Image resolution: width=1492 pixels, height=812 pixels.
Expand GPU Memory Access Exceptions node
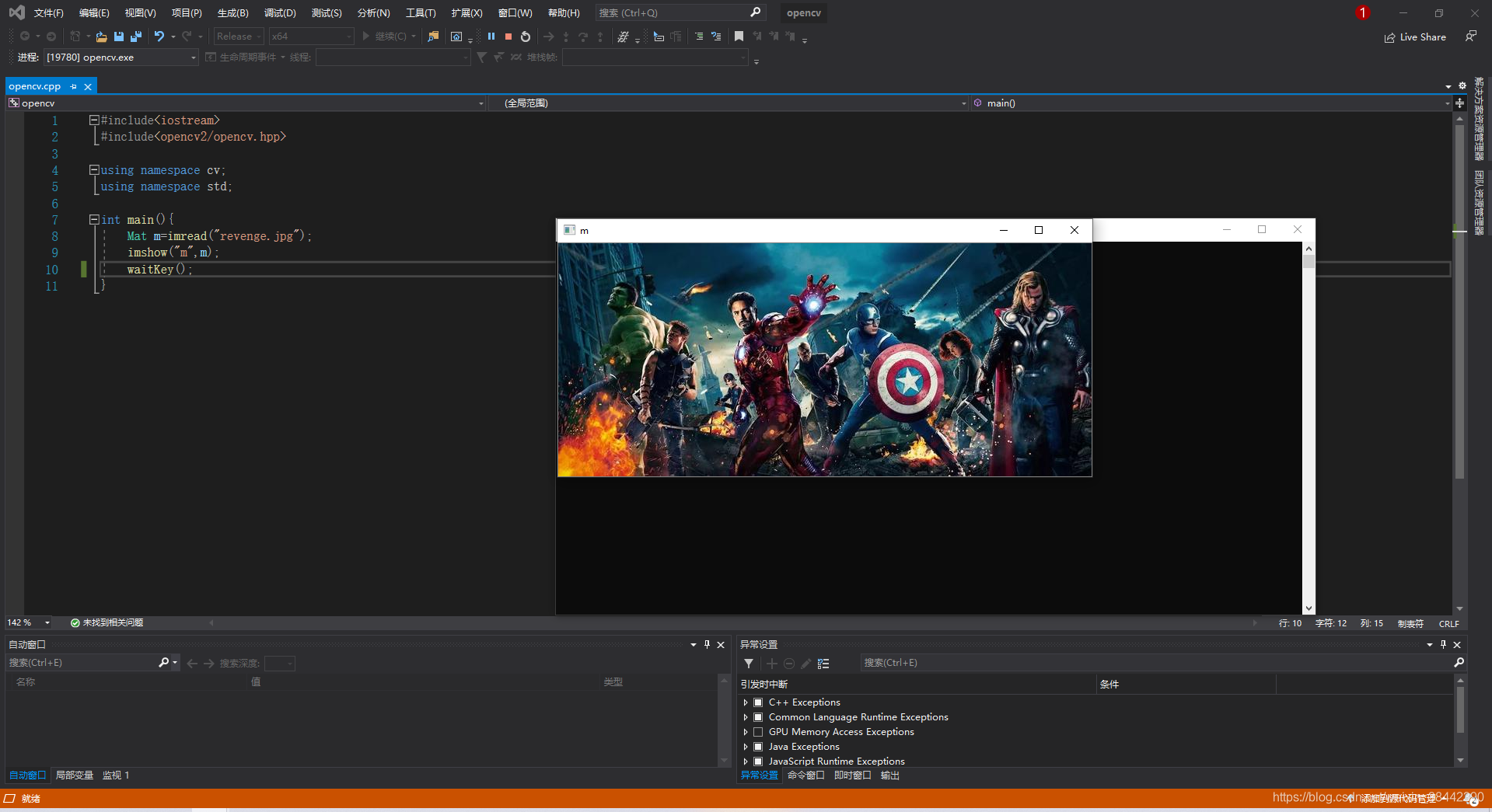745,731
